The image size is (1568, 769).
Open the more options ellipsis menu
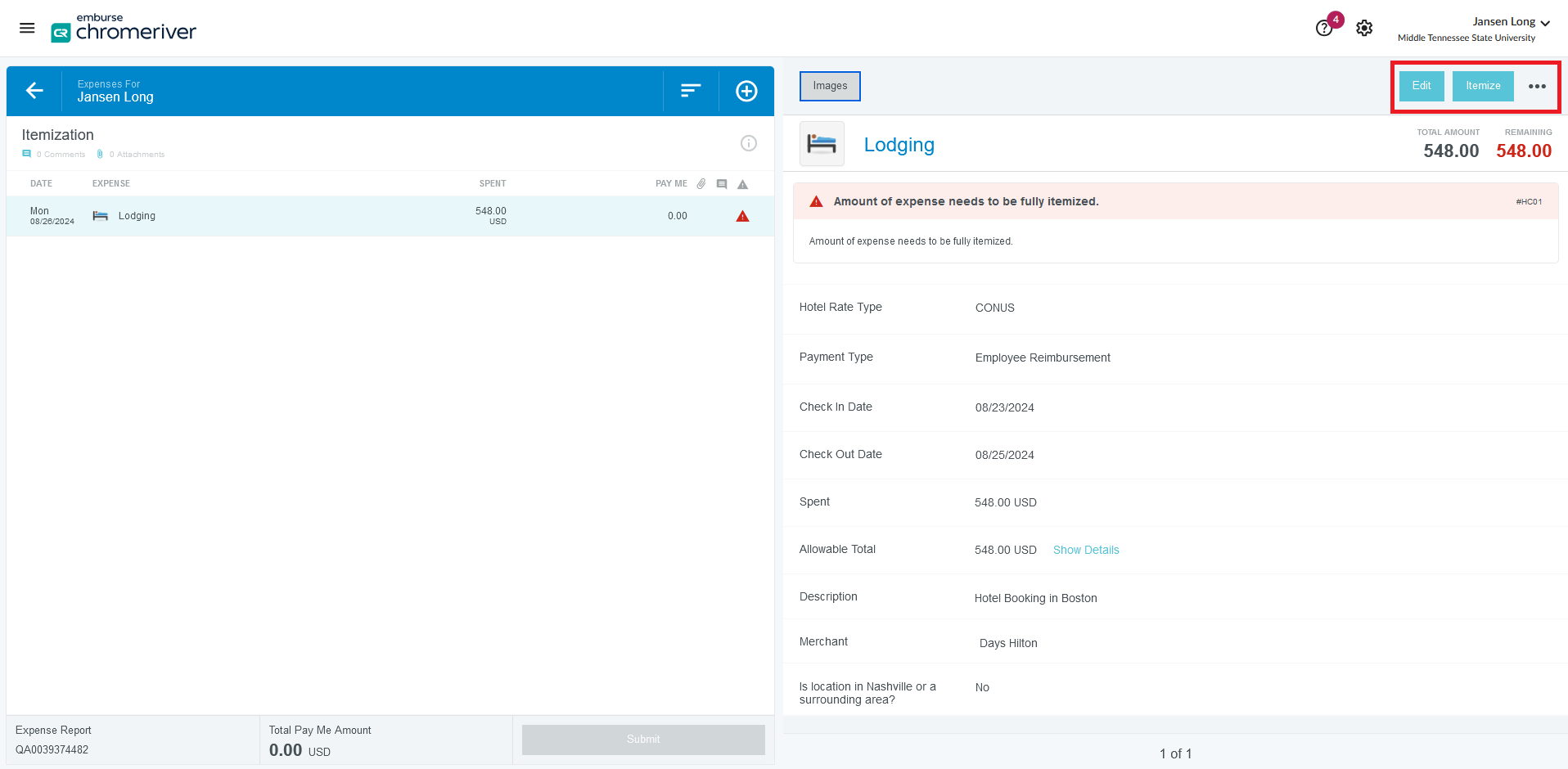coord(1537,87)
